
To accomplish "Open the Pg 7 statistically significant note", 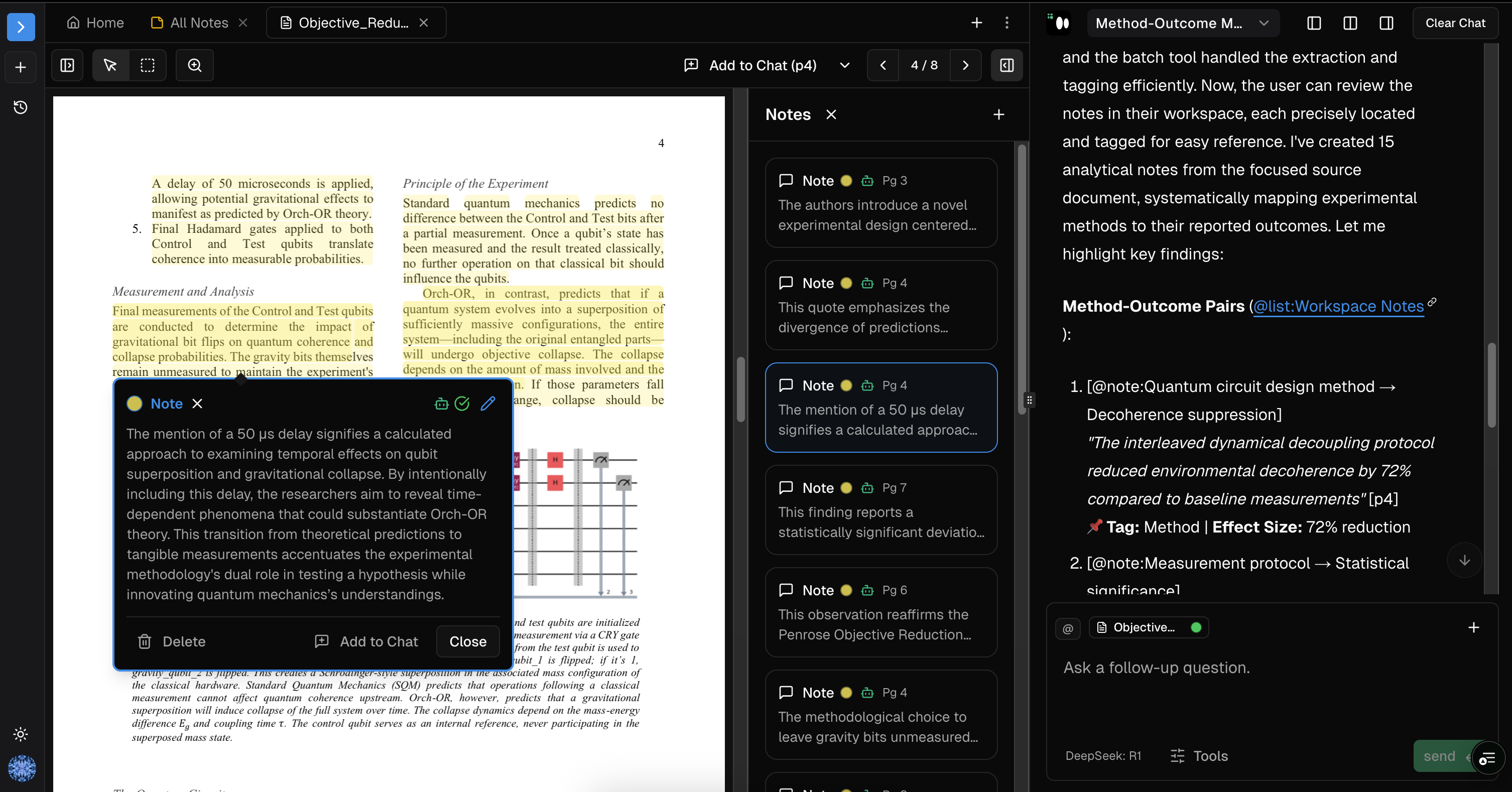I will coord(881,510).
